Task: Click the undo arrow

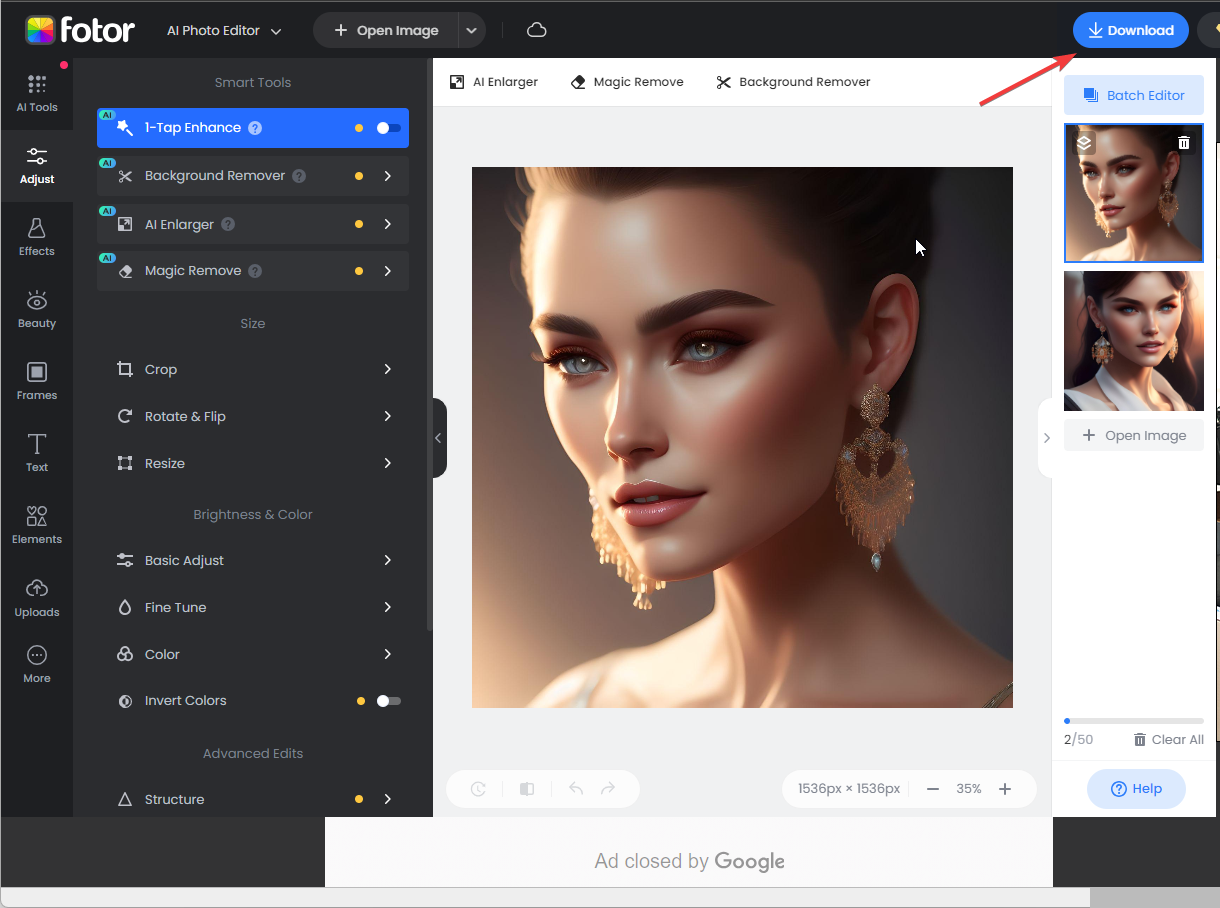Action: (x=576, y=789)
